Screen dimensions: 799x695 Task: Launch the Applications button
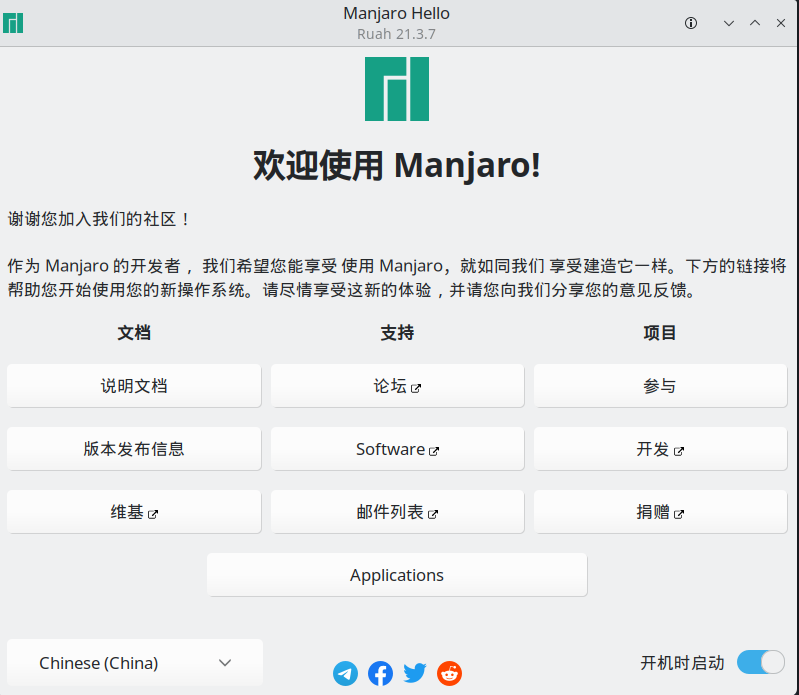point(397,575)
